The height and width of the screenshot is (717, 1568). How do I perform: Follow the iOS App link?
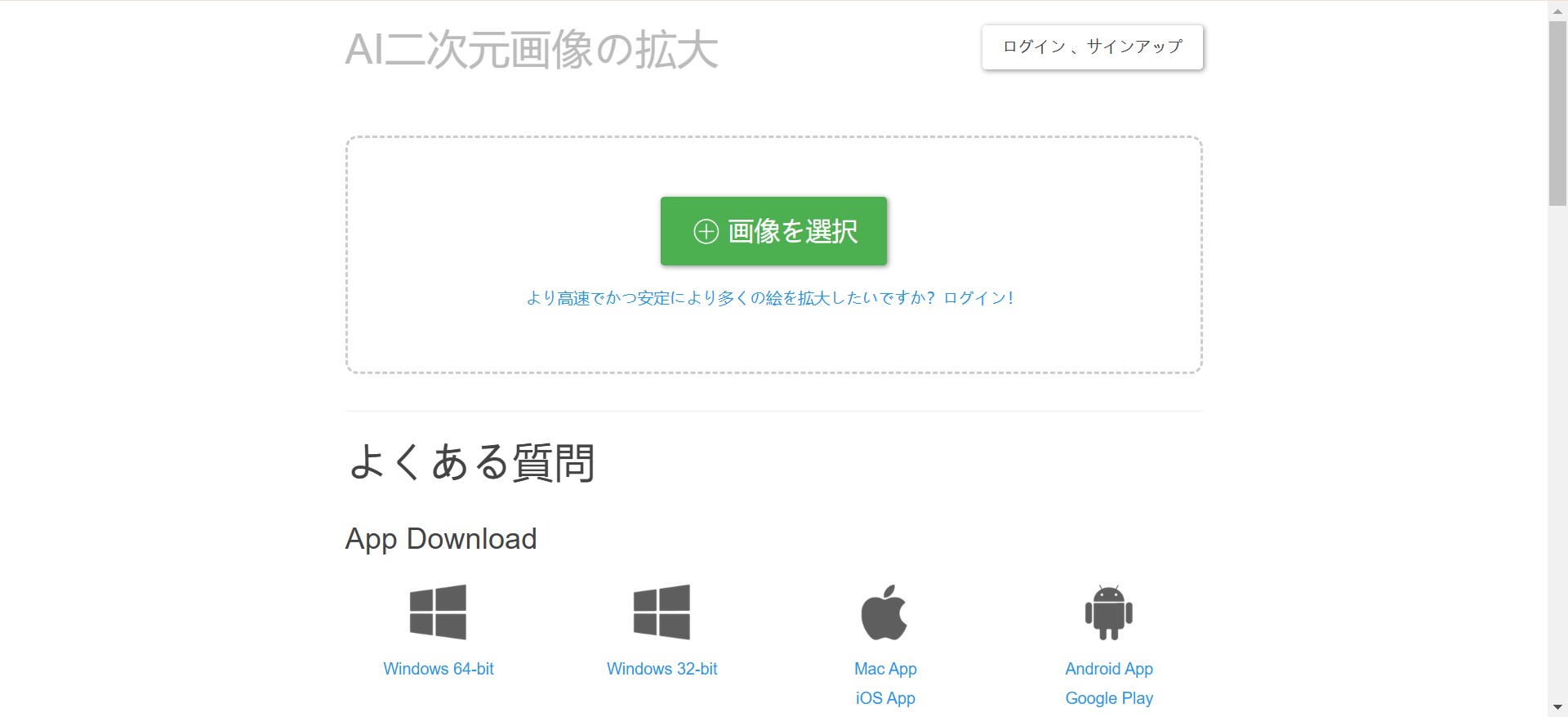coord(885,698)
